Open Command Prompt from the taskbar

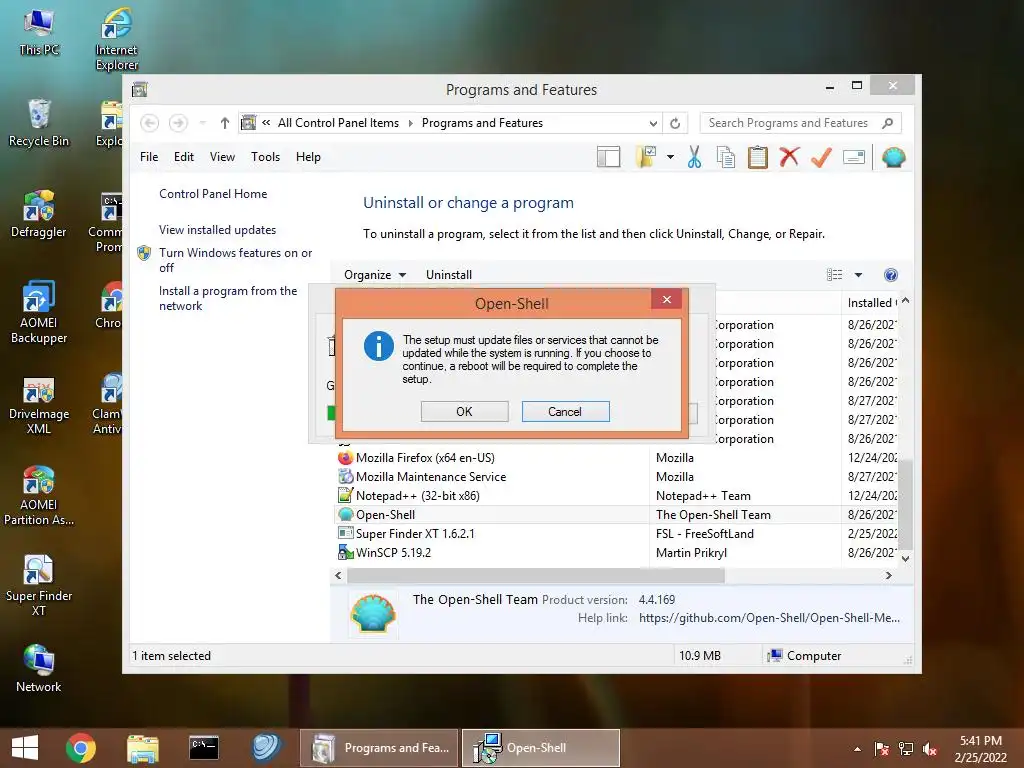tap(204, 748)
